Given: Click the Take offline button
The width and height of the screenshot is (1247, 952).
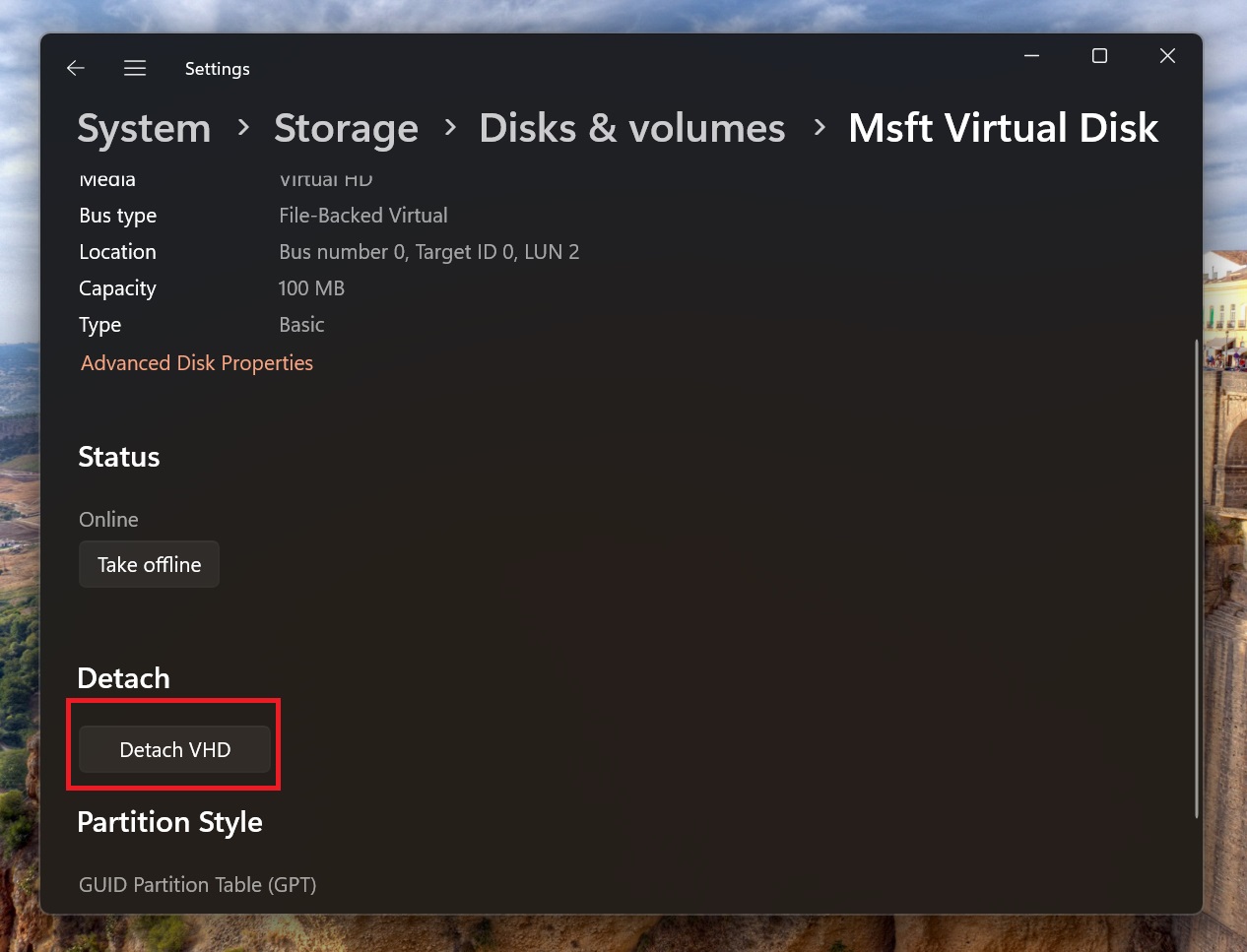Looking at the screenshot, I should click(149, 564).
